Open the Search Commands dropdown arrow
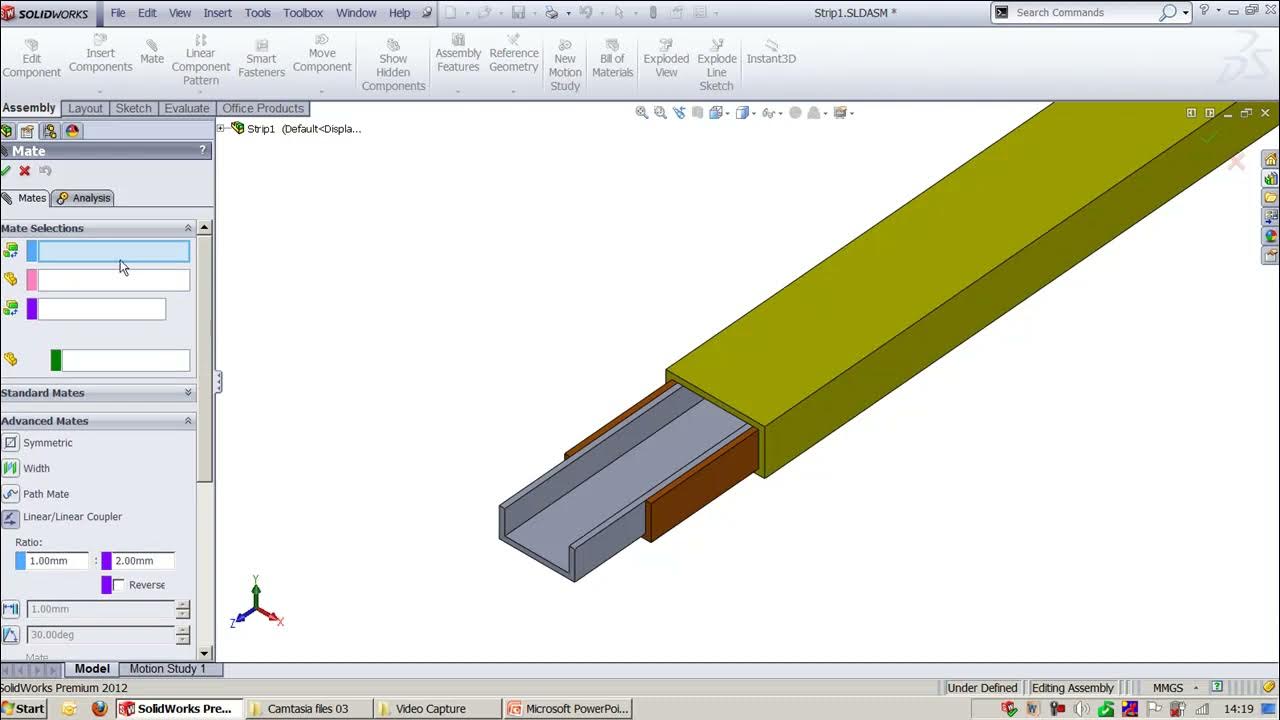 coord(1186,13)
